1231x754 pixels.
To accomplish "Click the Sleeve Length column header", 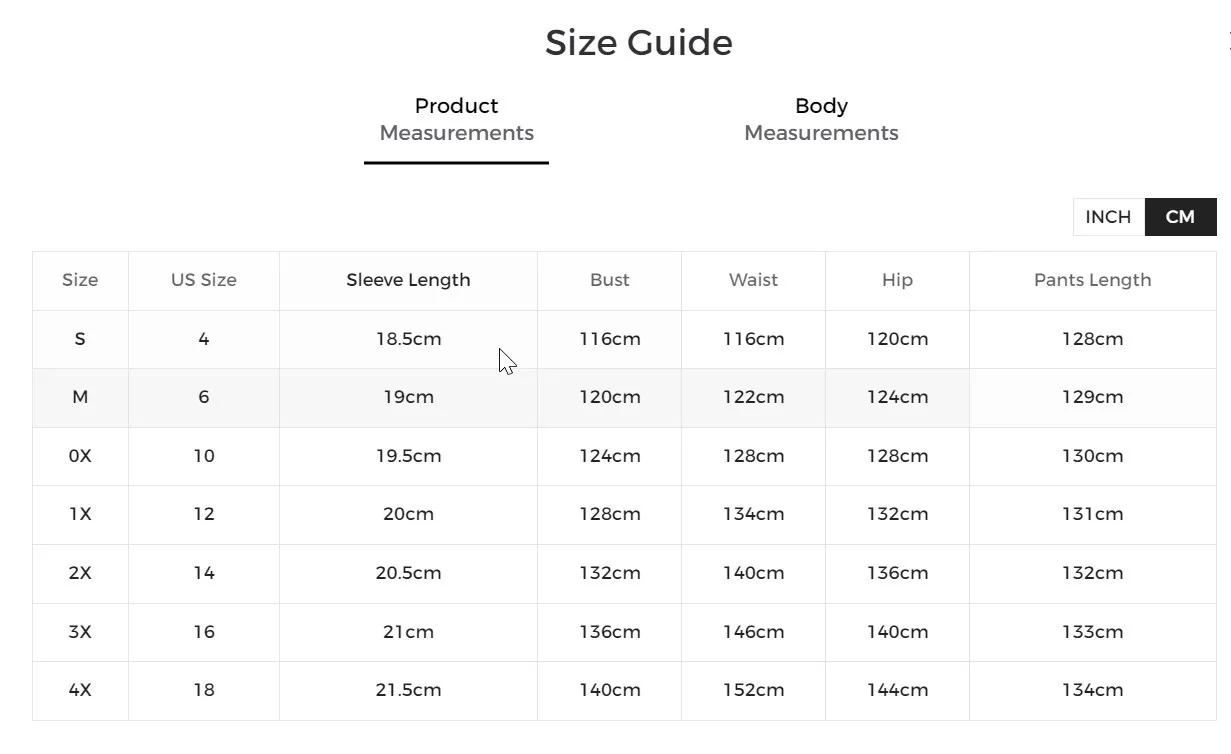I will tap(408, 280).
